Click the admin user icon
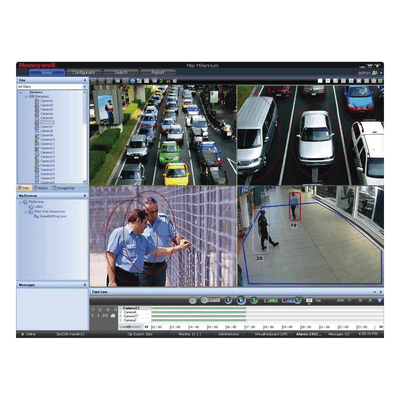 coord(375,72)
